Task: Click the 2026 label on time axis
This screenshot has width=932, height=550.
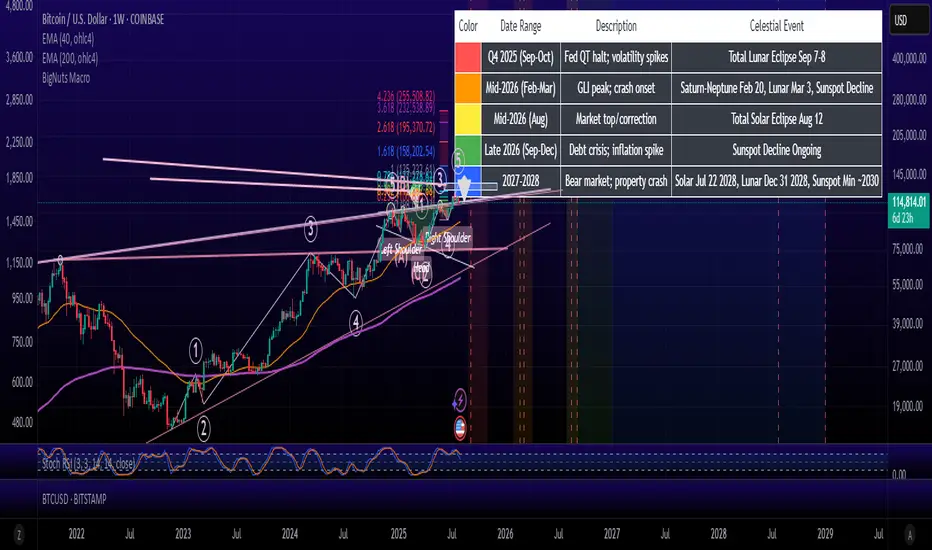Action: click(x=505, y=534)
